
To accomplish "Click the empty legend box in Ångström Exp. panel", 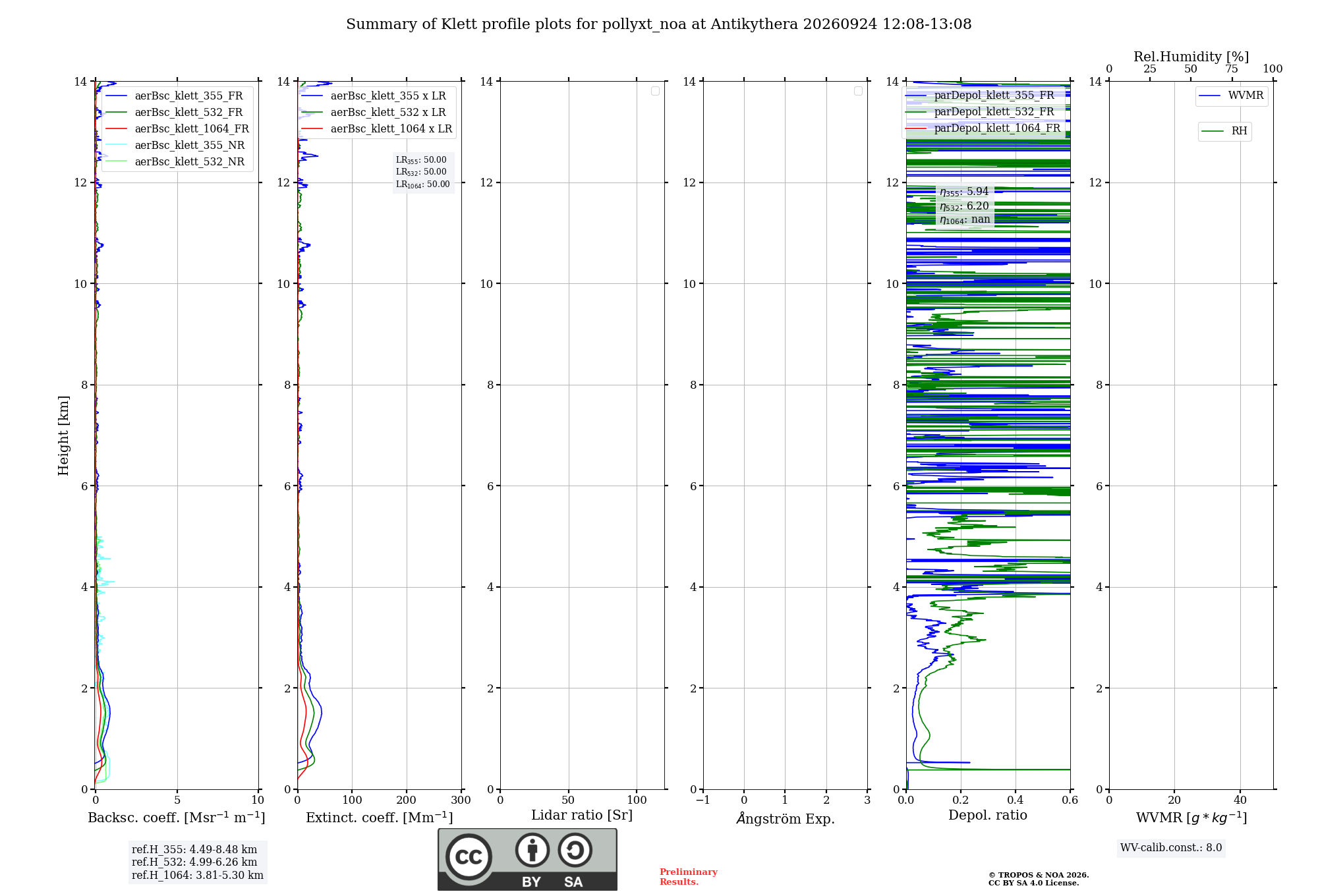I will click(x=858, y=91).
